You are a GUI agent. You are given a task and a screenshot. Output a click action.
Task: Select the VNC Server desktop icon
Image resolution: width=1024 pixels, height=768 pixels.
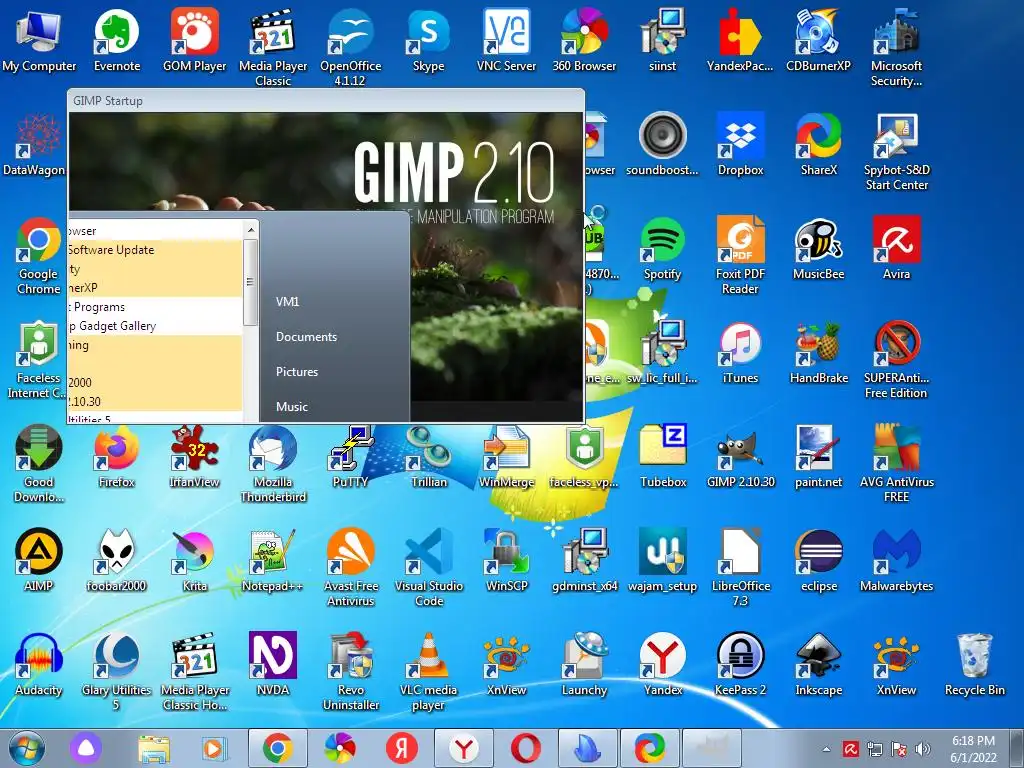pyautogui.click(x=506, y=40)
